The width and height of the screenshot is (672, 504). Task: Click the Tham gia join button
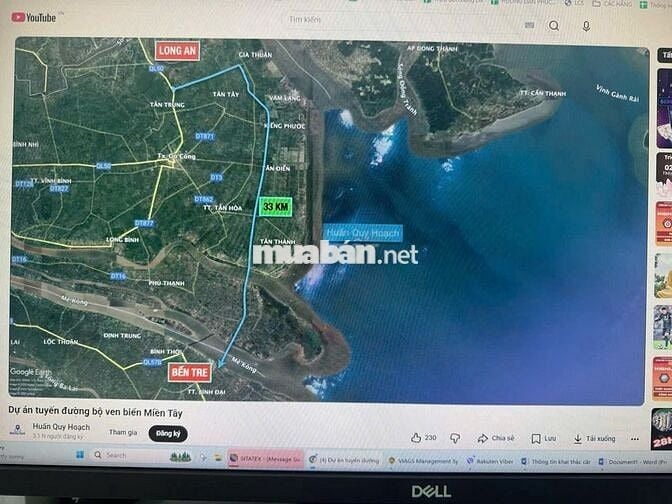click(x=123, y=432)
